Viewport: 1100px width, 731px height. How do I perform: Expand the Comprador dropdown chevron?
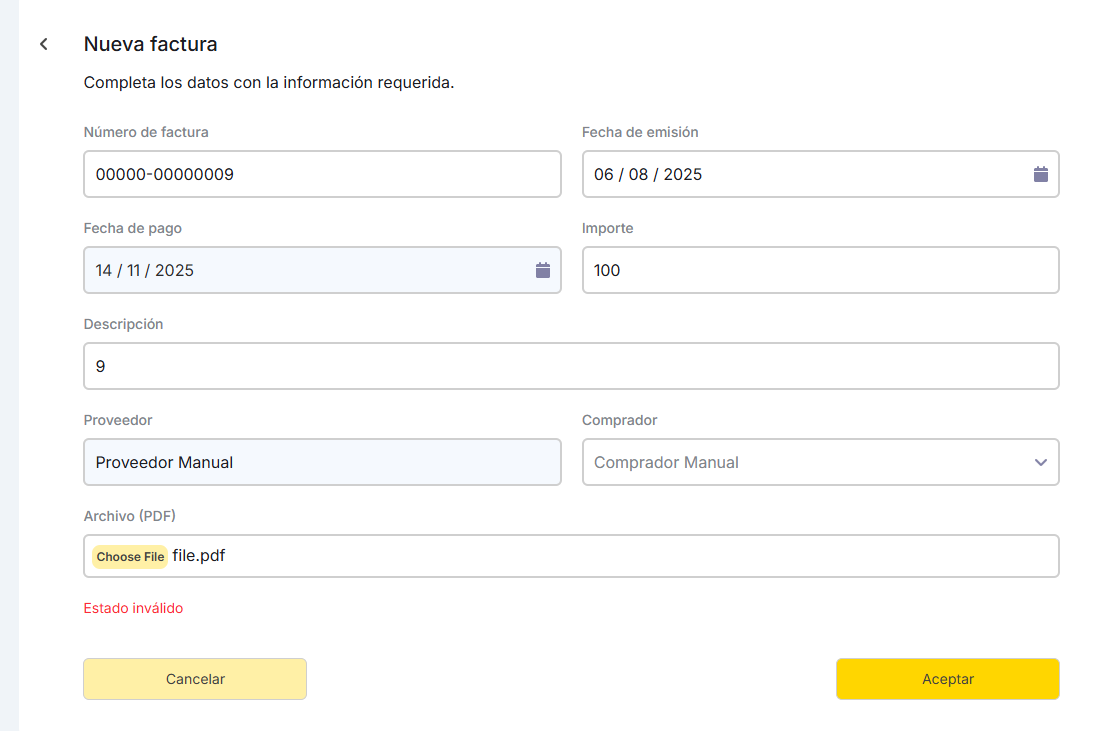1040,462
